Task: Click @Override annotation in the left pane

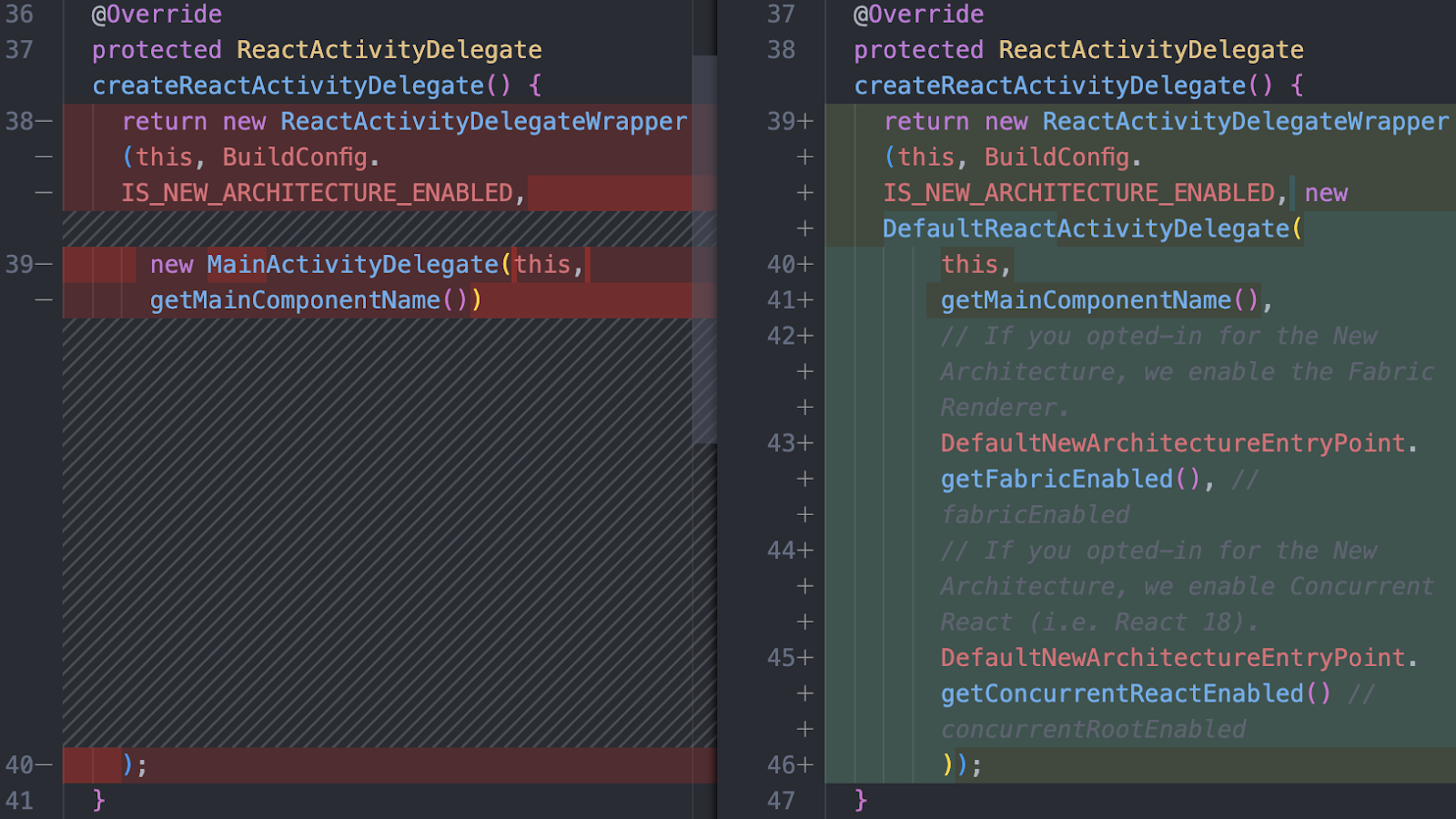Action: (x=157, y=15)
